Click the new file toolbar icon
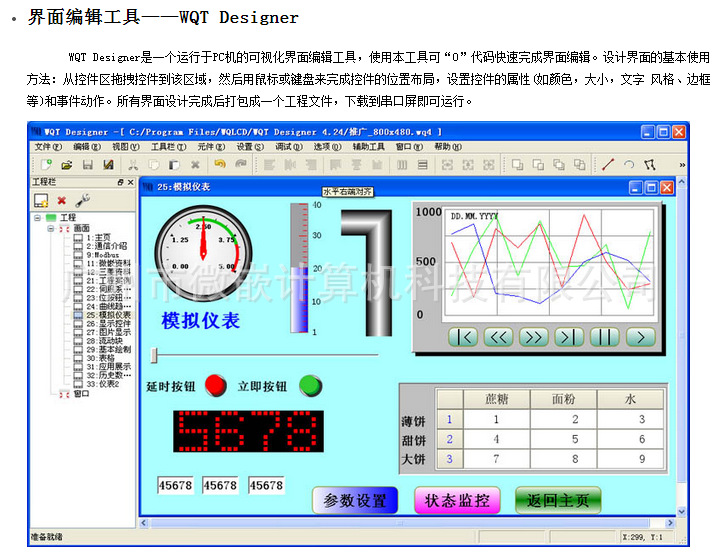 point(46,164)
